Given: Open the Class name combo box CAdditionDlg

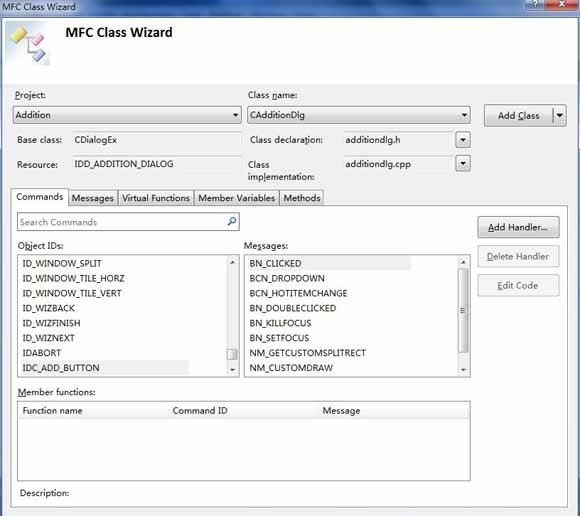Looking at the screenshot, I should point(359,115).
